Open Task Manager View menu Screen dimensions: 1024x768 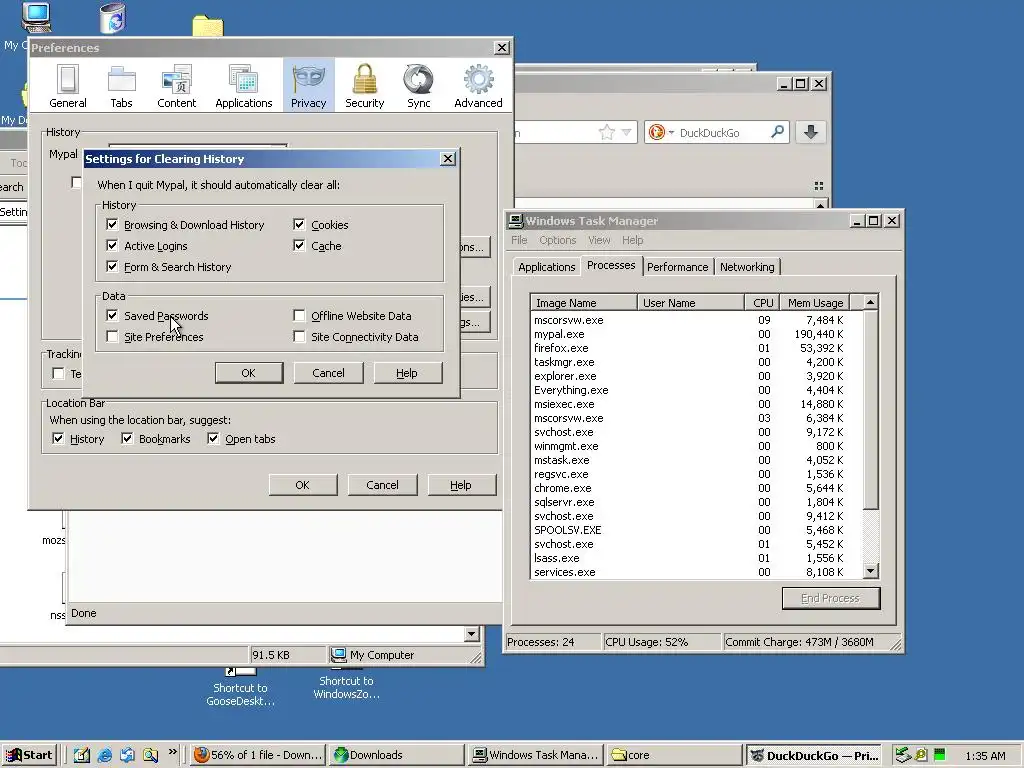coord(599,240)
